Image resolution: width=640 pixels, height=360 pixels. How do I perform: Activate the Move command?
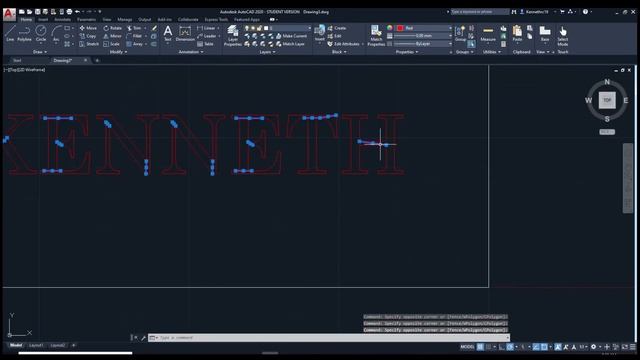click(x=88, y=28)
